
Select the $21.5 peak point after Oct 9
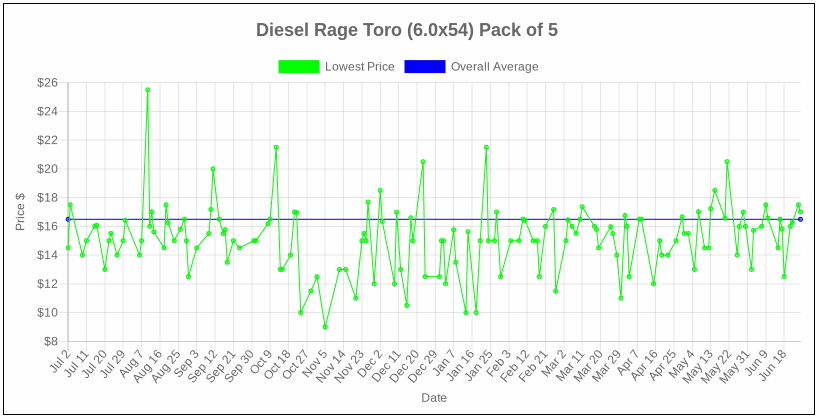[x=276, y=147]
